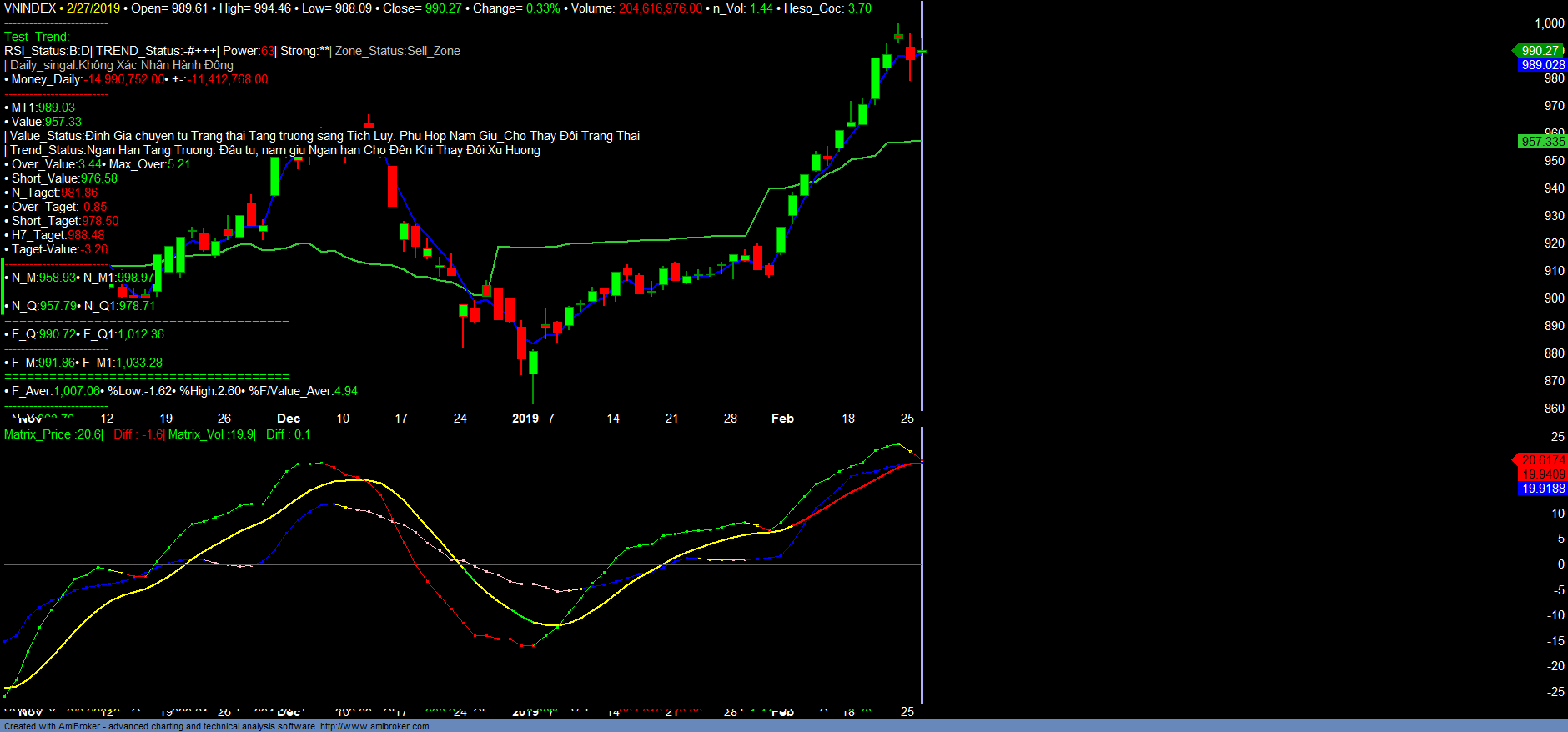Screen dimensions: 1568x732
Task: Click the red 19.9409 indicator label
Action: [1542, 474]
